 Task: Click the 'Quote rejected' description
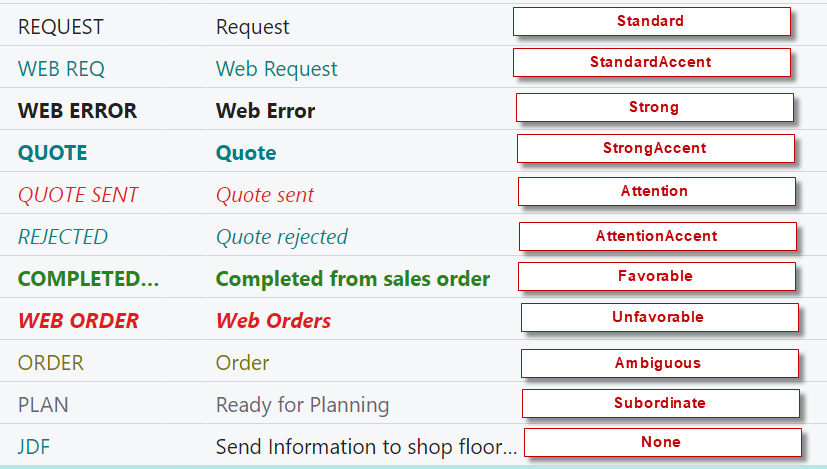(282, 237)
